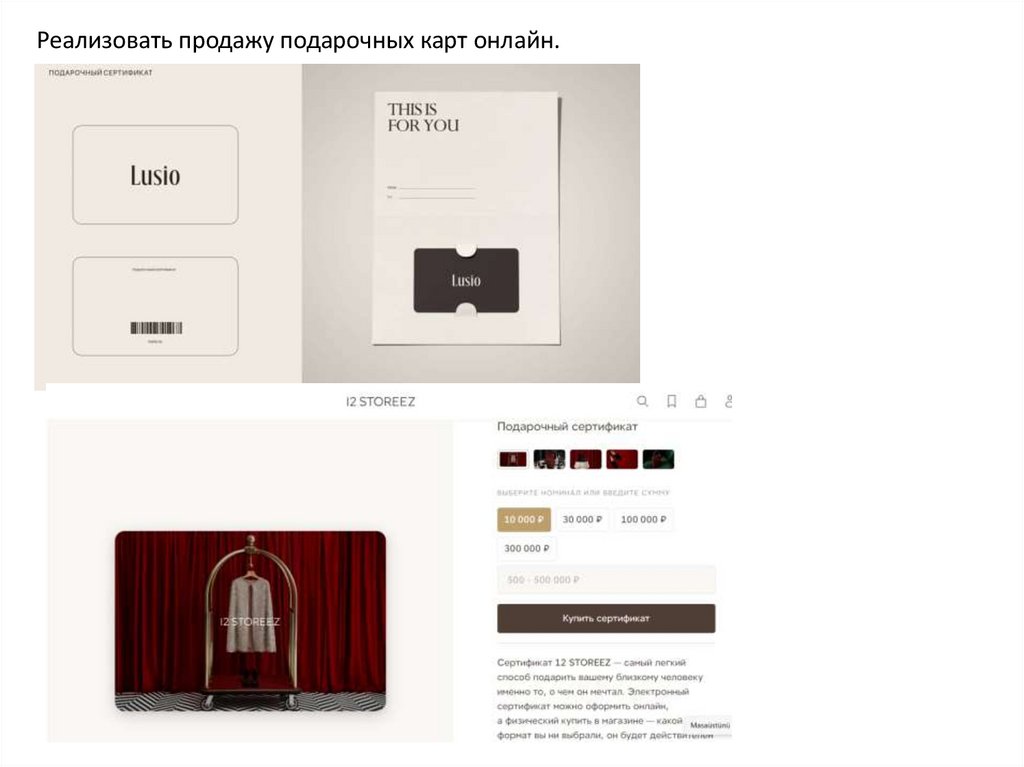1024x767 pixels.
Task: Click the 12 STOREEZ header logo
Action: tap(381, 402)
